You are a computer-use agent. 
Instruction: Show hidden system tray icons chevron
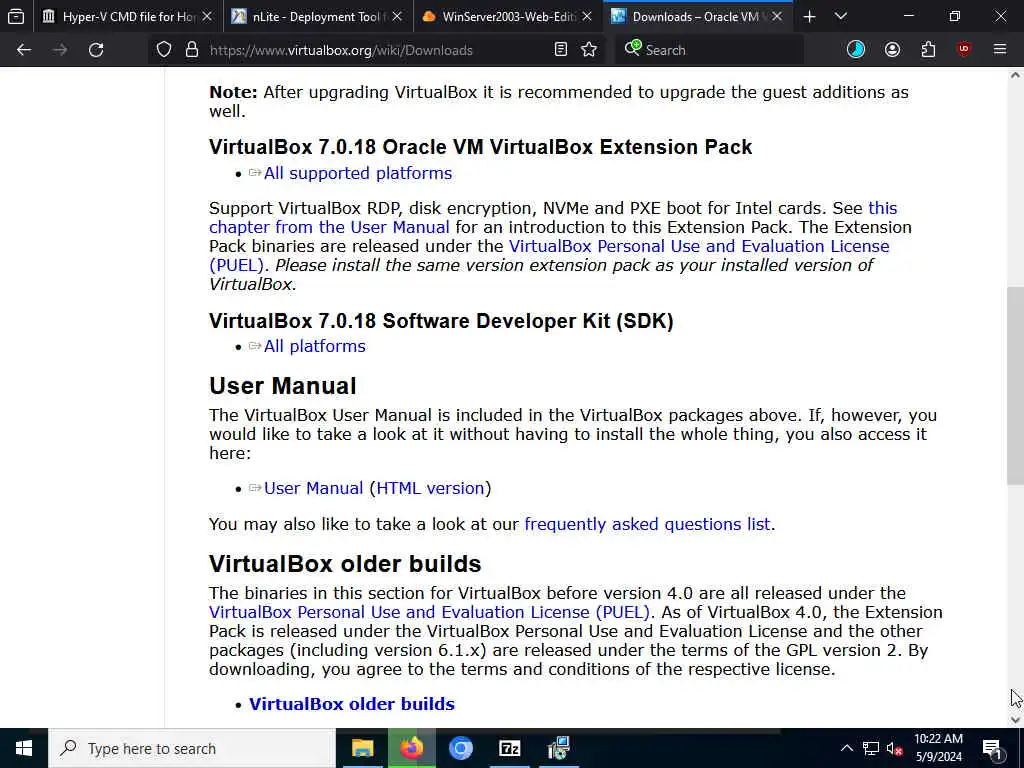point(846,748)
